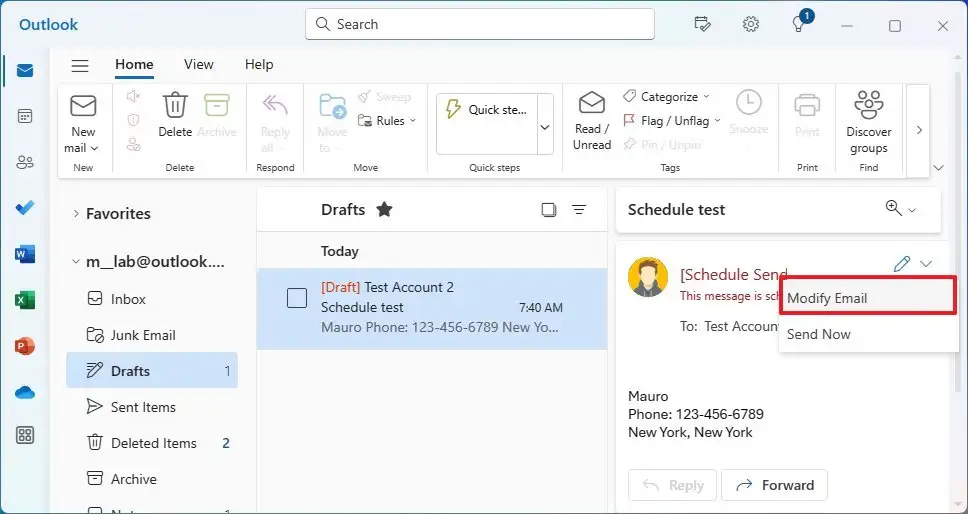Switch to the Help tab
This screenshot has width=968, height=514.
tap(259, 64)
